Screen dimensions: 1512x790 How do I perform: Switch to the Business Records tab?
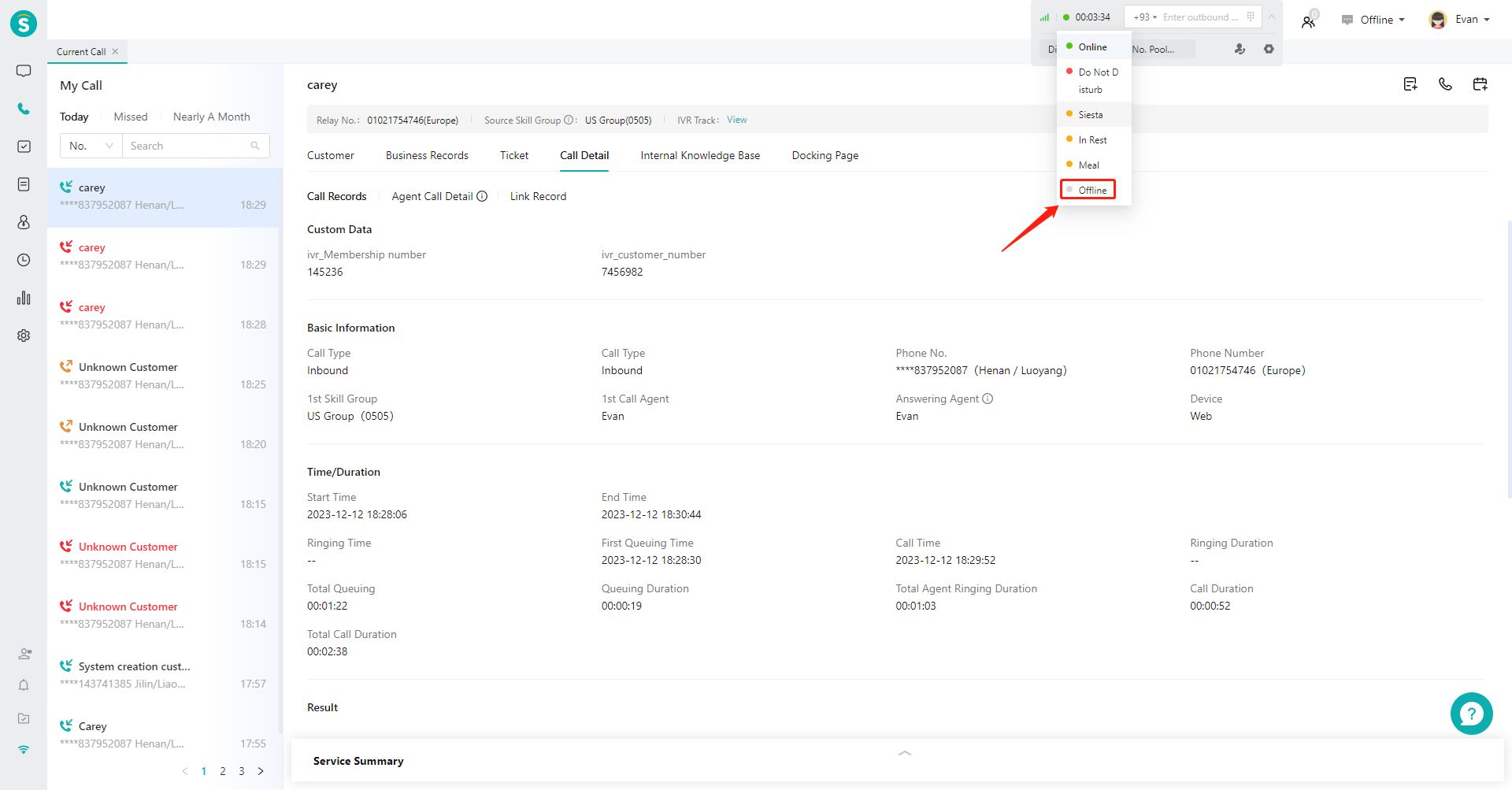pos(427,155)
